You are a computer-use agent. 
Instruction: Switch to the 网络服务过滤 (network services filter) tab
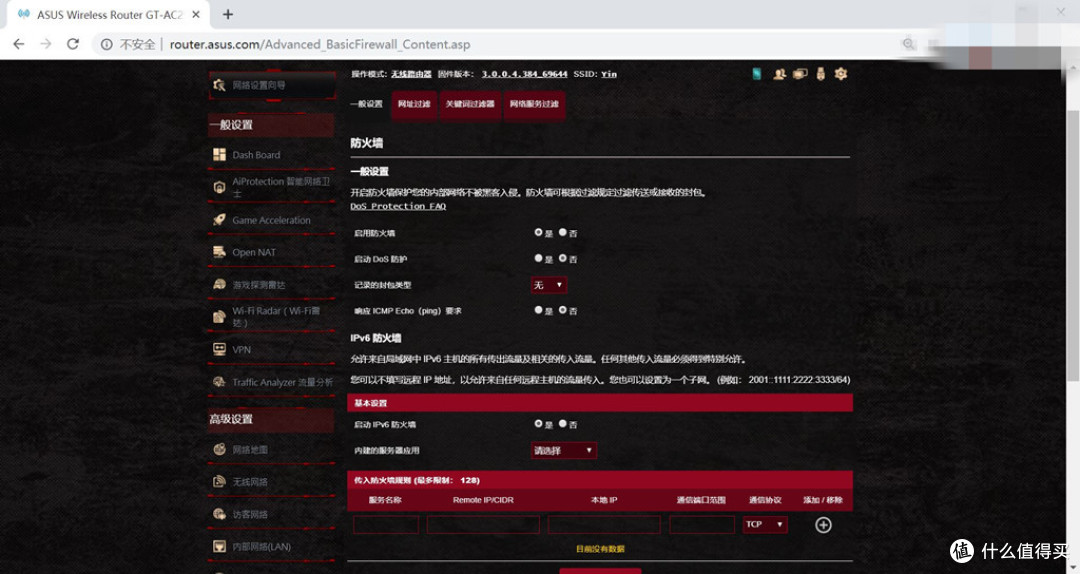534,105
